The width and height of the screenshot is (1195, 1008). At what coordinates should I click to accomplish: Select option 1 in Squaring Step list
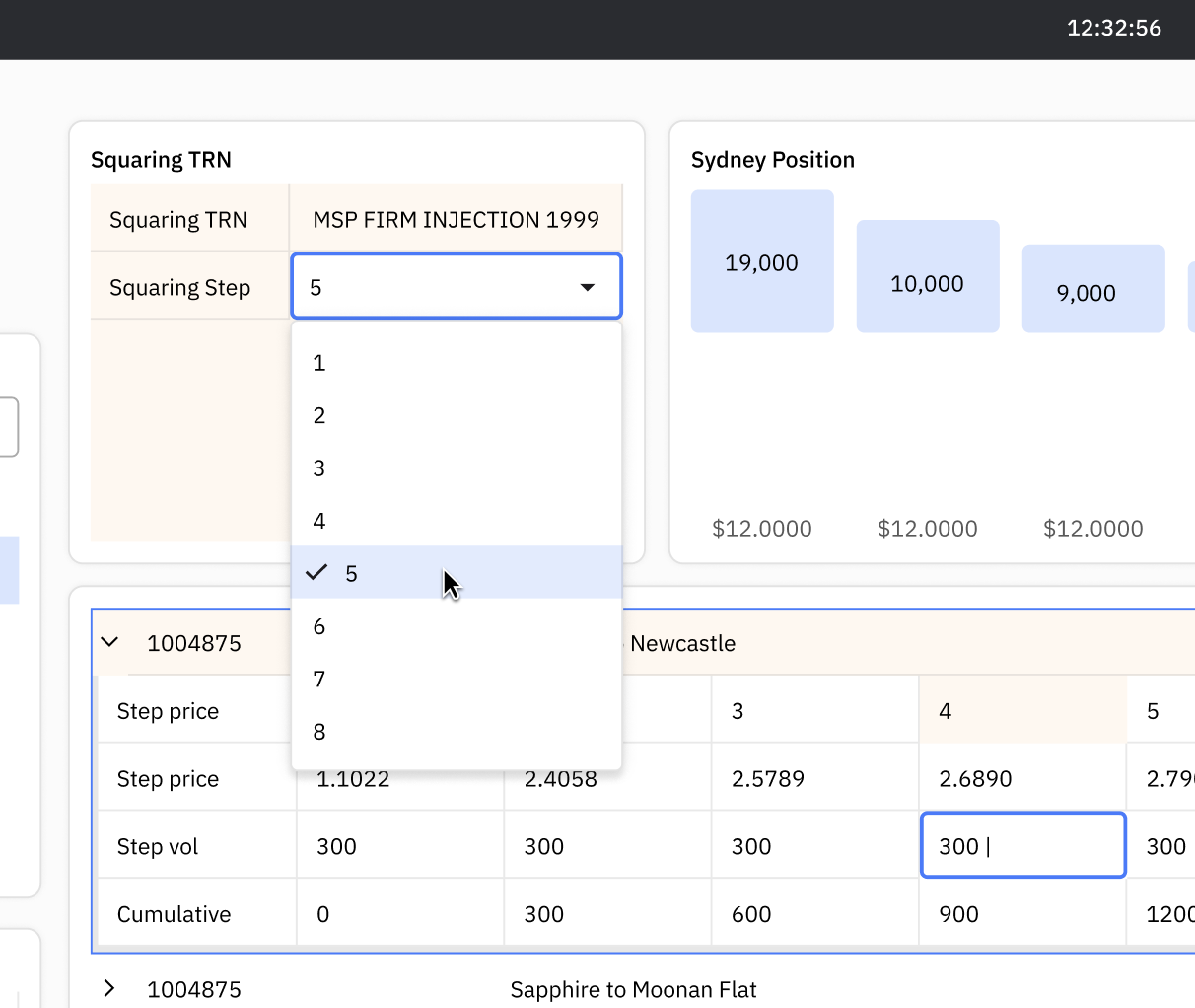(456, 363)
